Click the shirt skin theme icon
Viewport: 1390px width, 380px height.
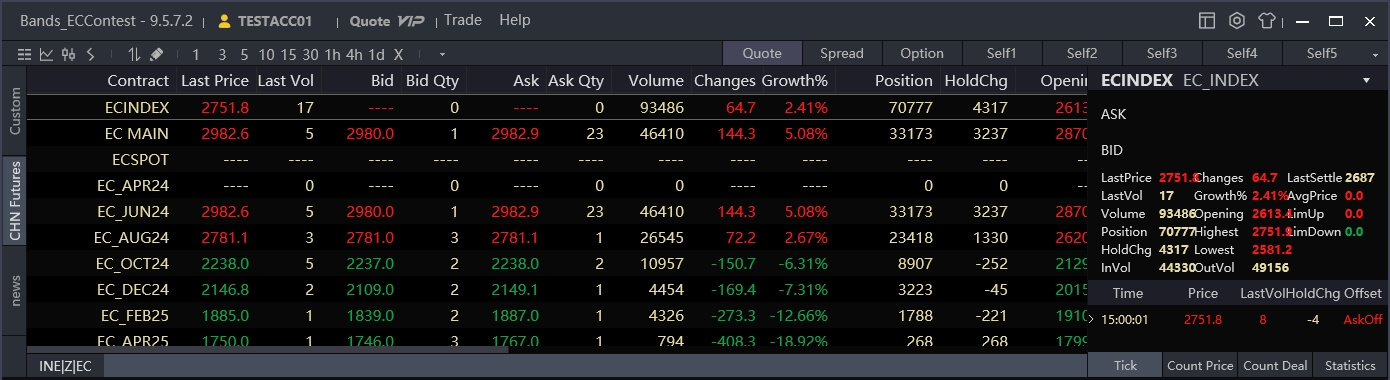tap(1267, 20)
